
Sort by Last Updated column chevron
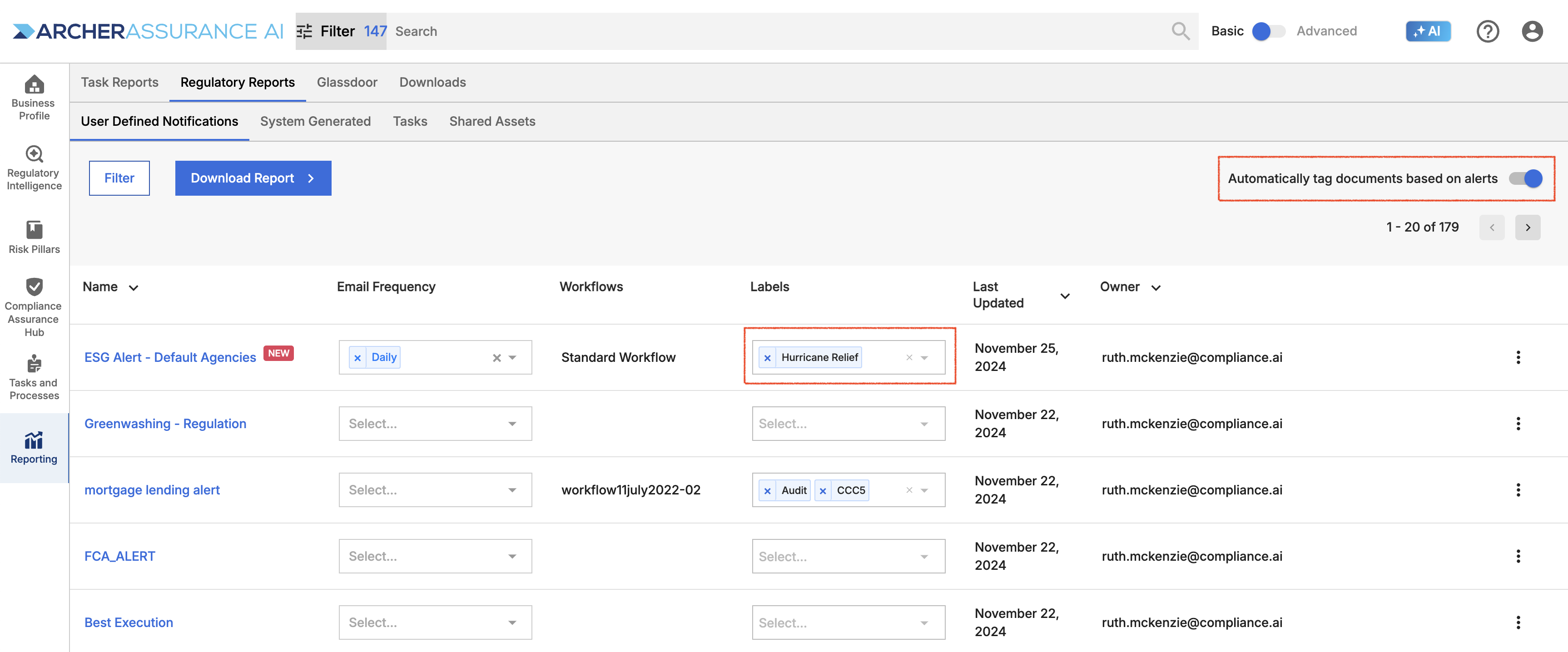point(1065,296)
